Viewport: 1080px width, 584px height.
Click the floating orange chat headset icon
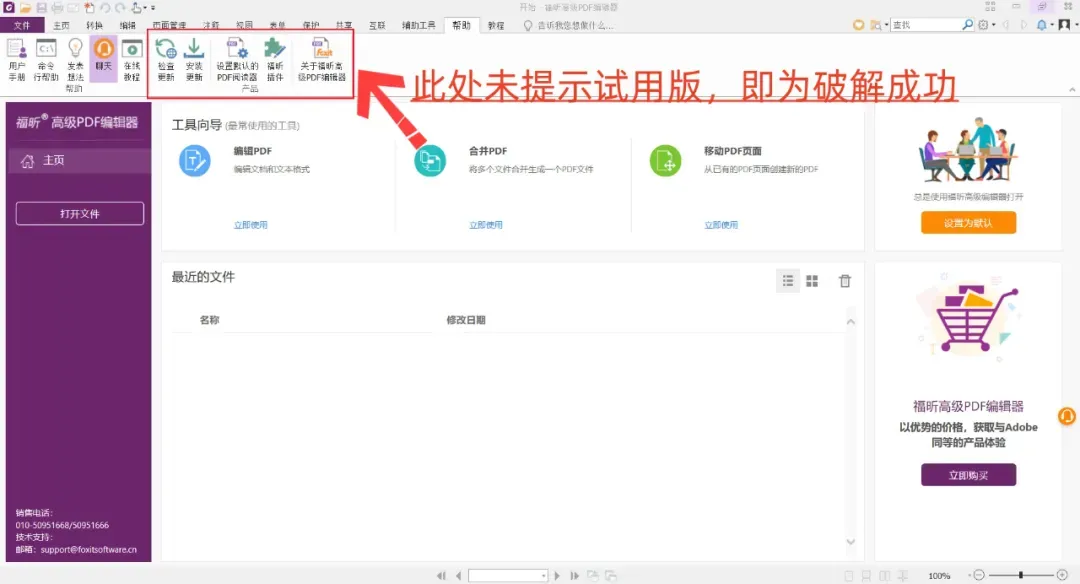(1066, 416)
